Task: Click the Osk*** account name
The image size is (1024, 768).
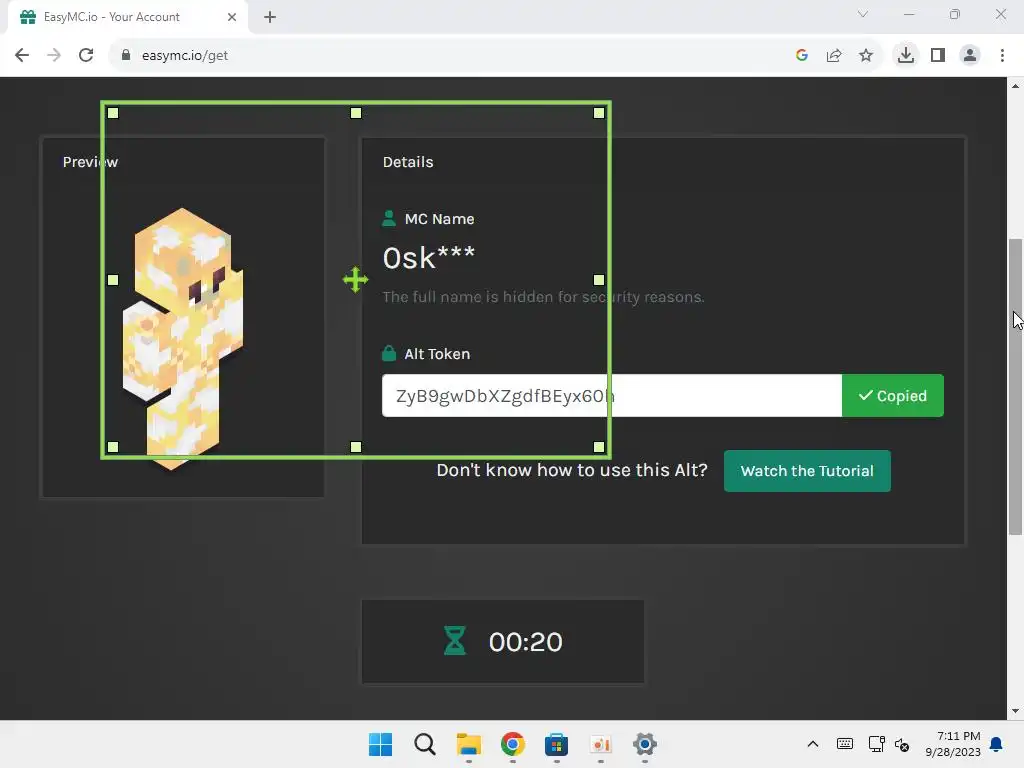Action: [x=428, y=258]
